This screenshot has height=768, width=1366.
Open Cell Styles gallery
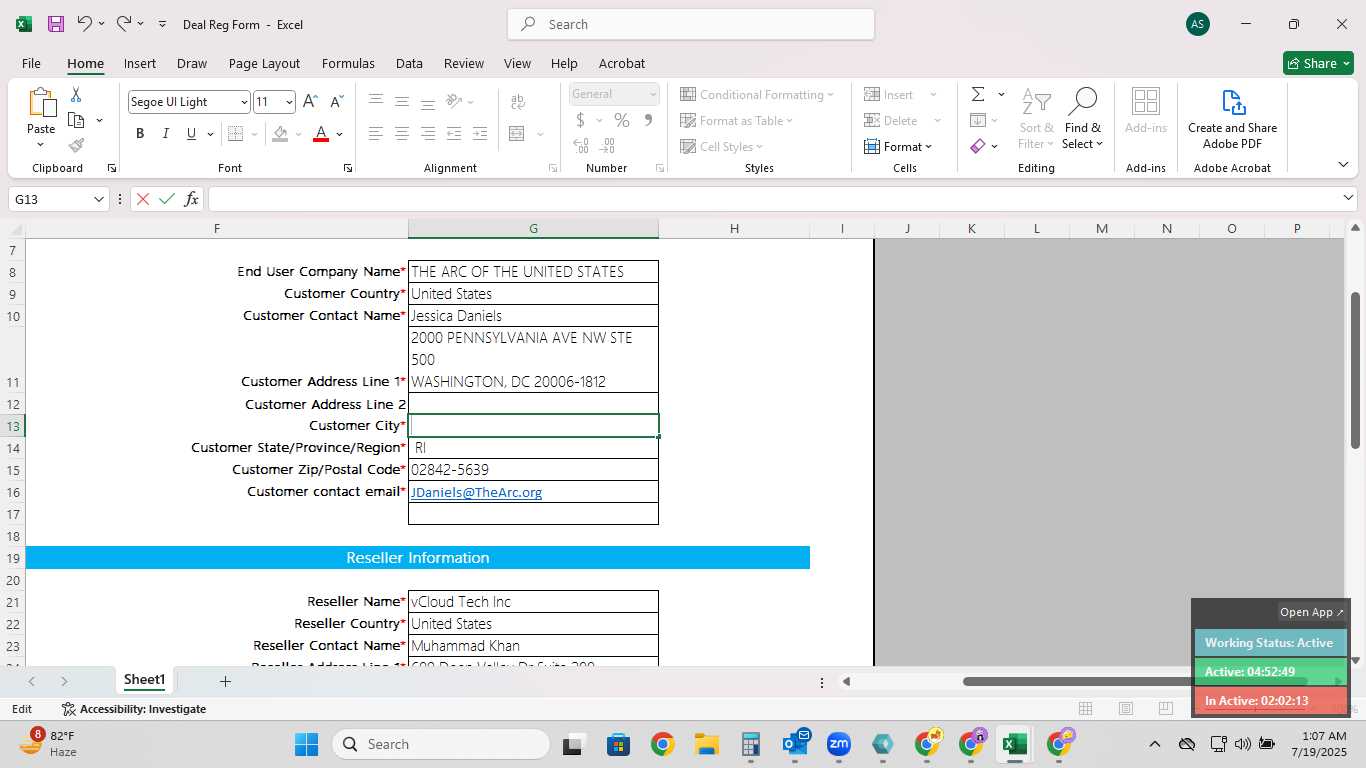point(723,146)
